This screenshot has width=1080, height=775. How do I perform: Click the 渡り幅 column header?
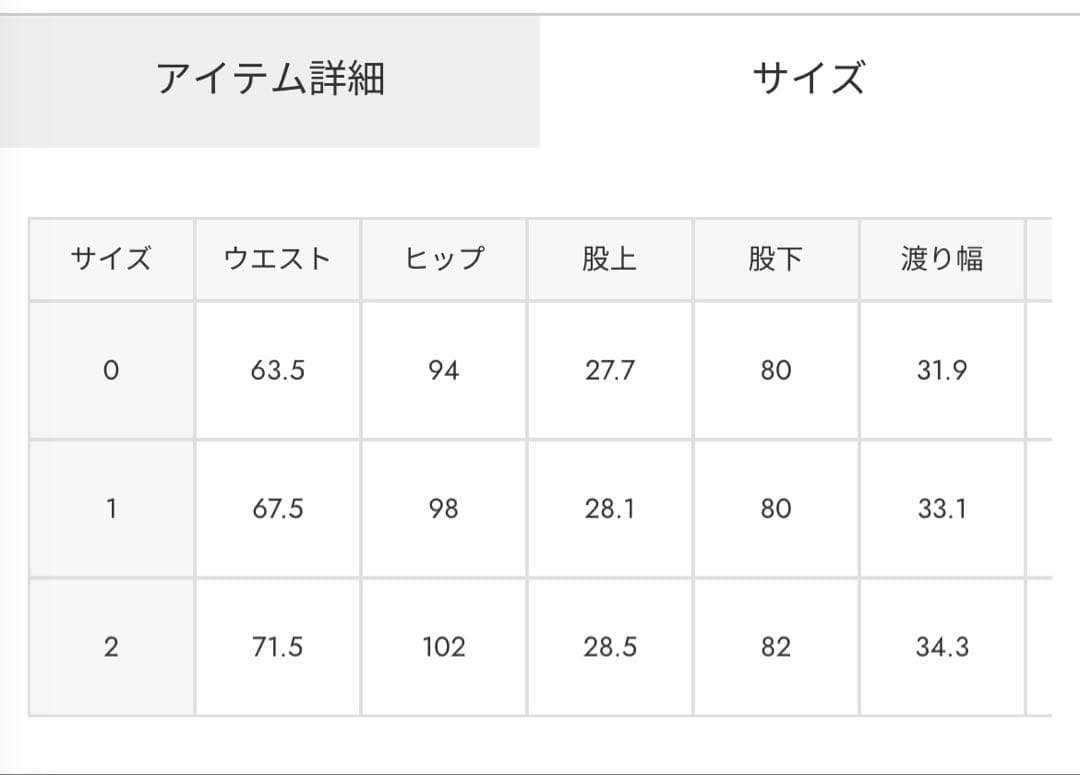[941, 260]
